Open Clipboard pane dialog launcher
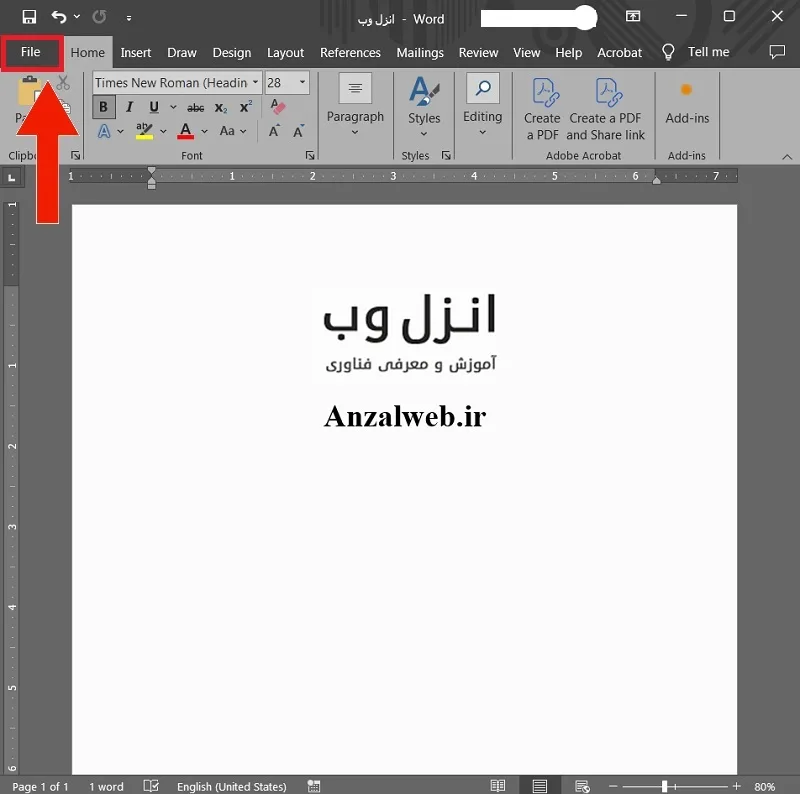The height and width of the screenshot is (794, 800). (76, 155)
